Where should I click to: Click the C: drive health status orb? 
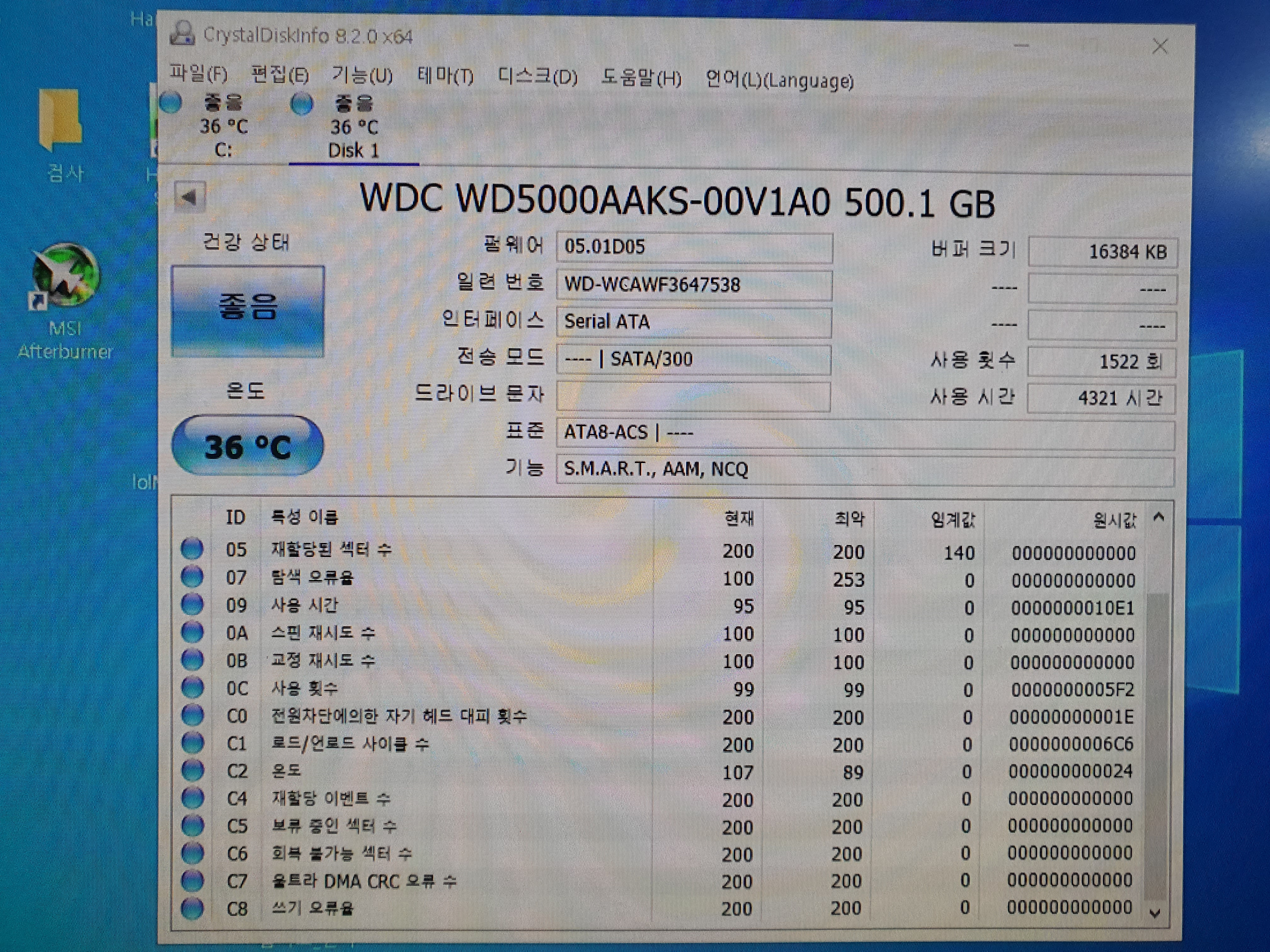(171, 103)
